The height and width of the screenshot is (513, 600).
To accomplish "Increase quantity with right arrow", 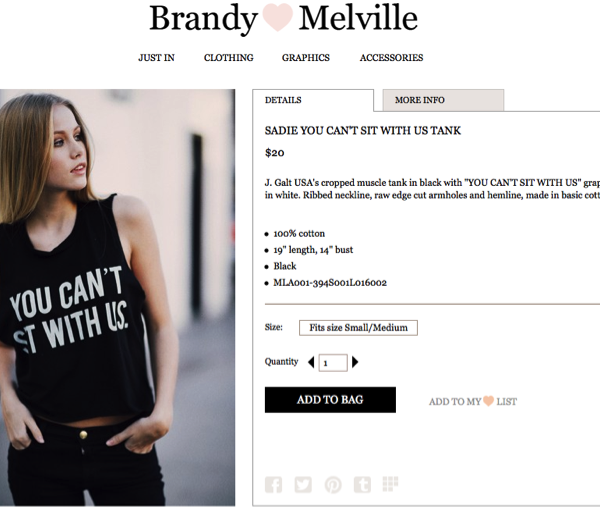I will 355,362.
